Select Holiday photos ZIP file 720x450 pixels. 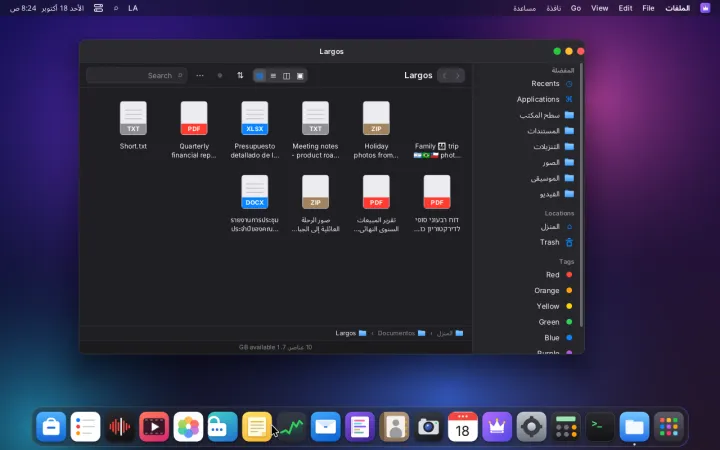click(x=376, y=129)
